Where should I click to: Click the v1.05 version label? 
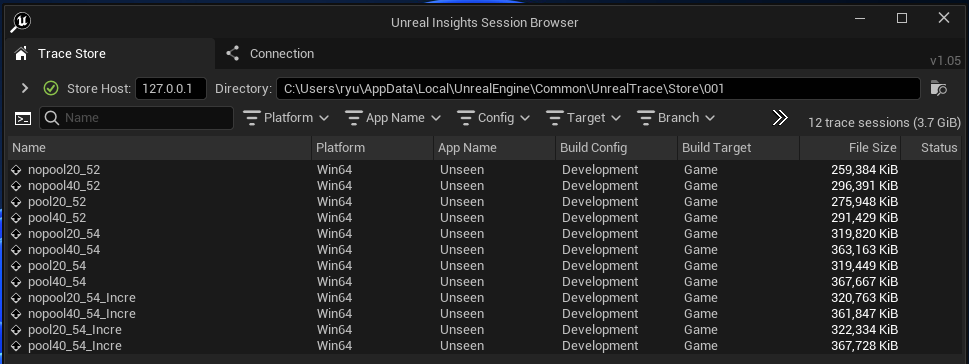[x=946, y=61]
